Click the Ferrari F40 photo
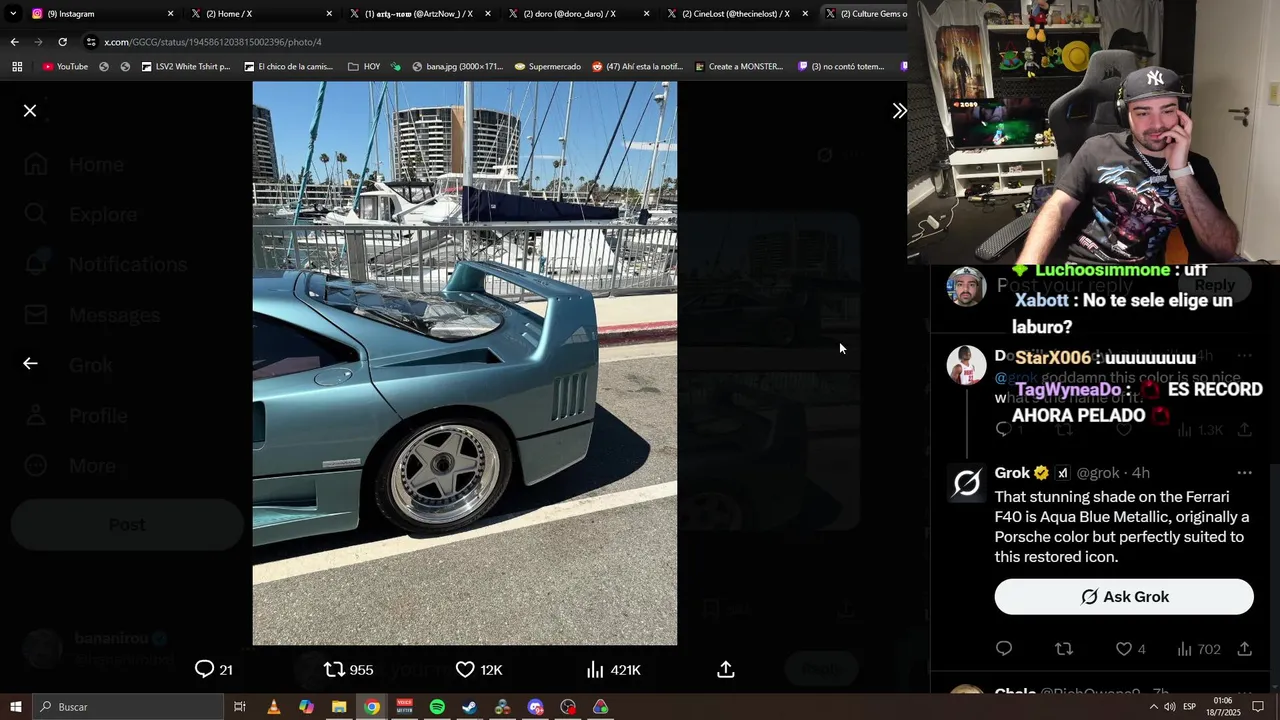1280x720 pixels. tap(465, 363)
